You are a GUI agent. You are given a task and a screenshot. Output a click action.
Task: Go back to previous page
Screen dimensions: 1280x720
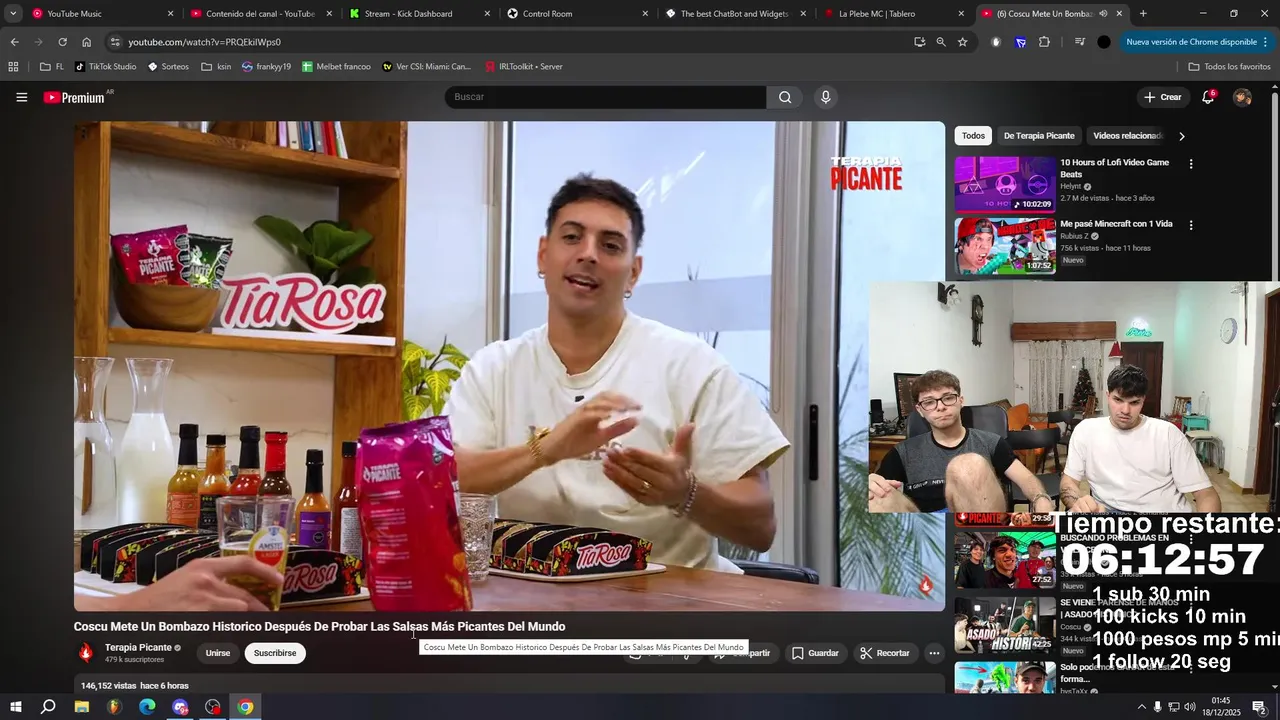pos(14,42)
